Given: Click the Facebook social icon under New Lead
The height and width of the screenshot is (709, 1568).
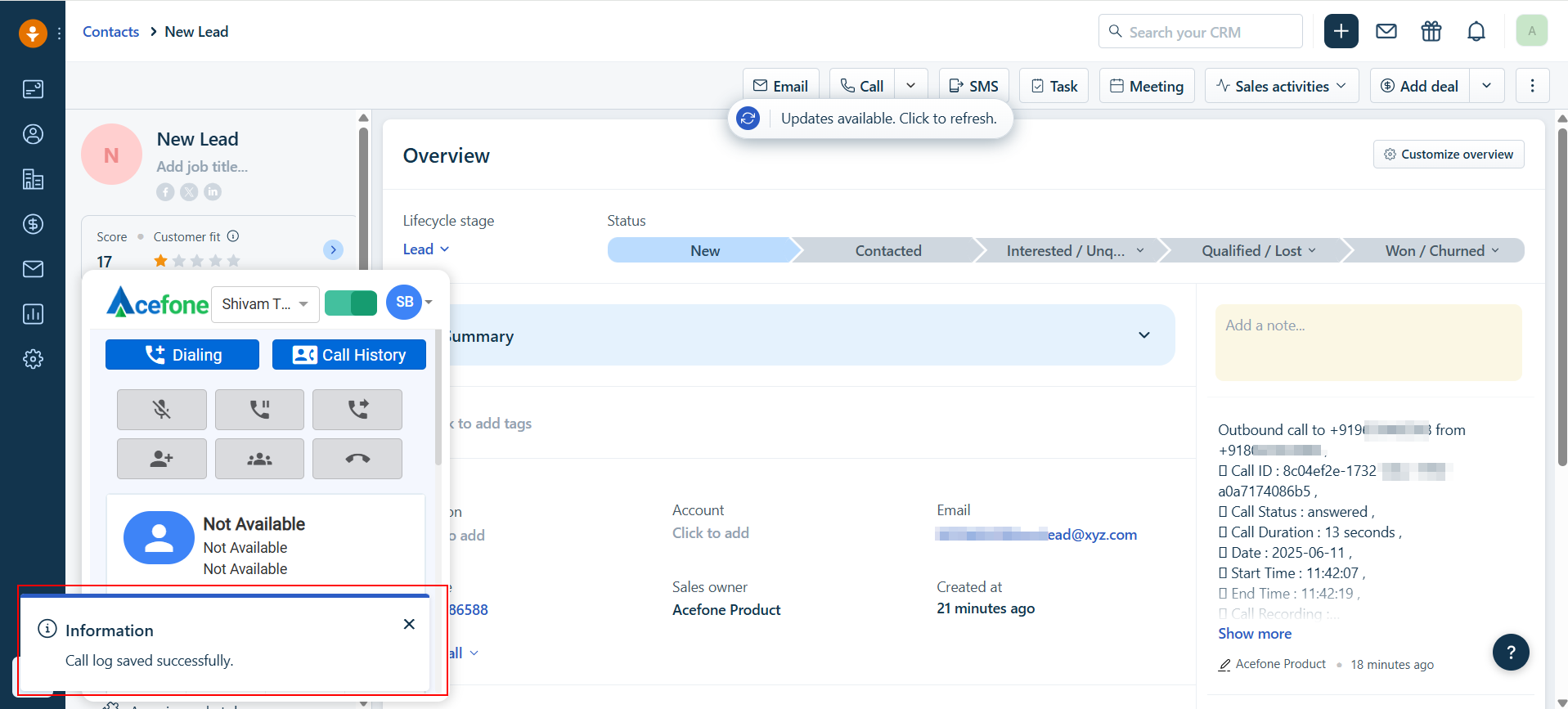Looking at the screenshot, I should [165, 191].
